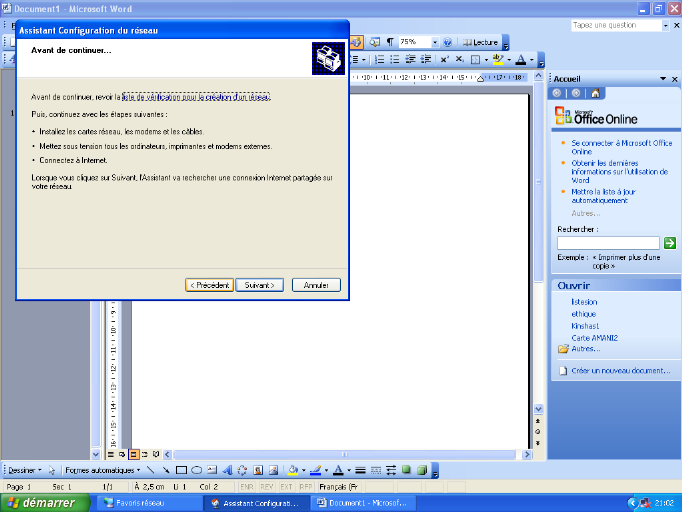This screenshot has width=682, height=512.
Task: Click Se connecter à Microsoft Office Online
Action: pyautogui.click(x=622, y=147)
